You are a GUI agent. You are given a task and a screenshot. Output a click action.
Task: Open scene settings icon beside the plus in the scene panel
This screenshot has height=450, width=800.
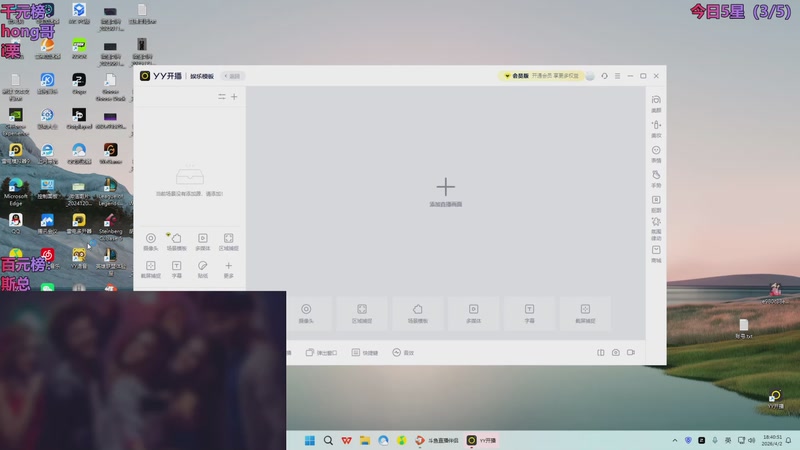[221, 96]
